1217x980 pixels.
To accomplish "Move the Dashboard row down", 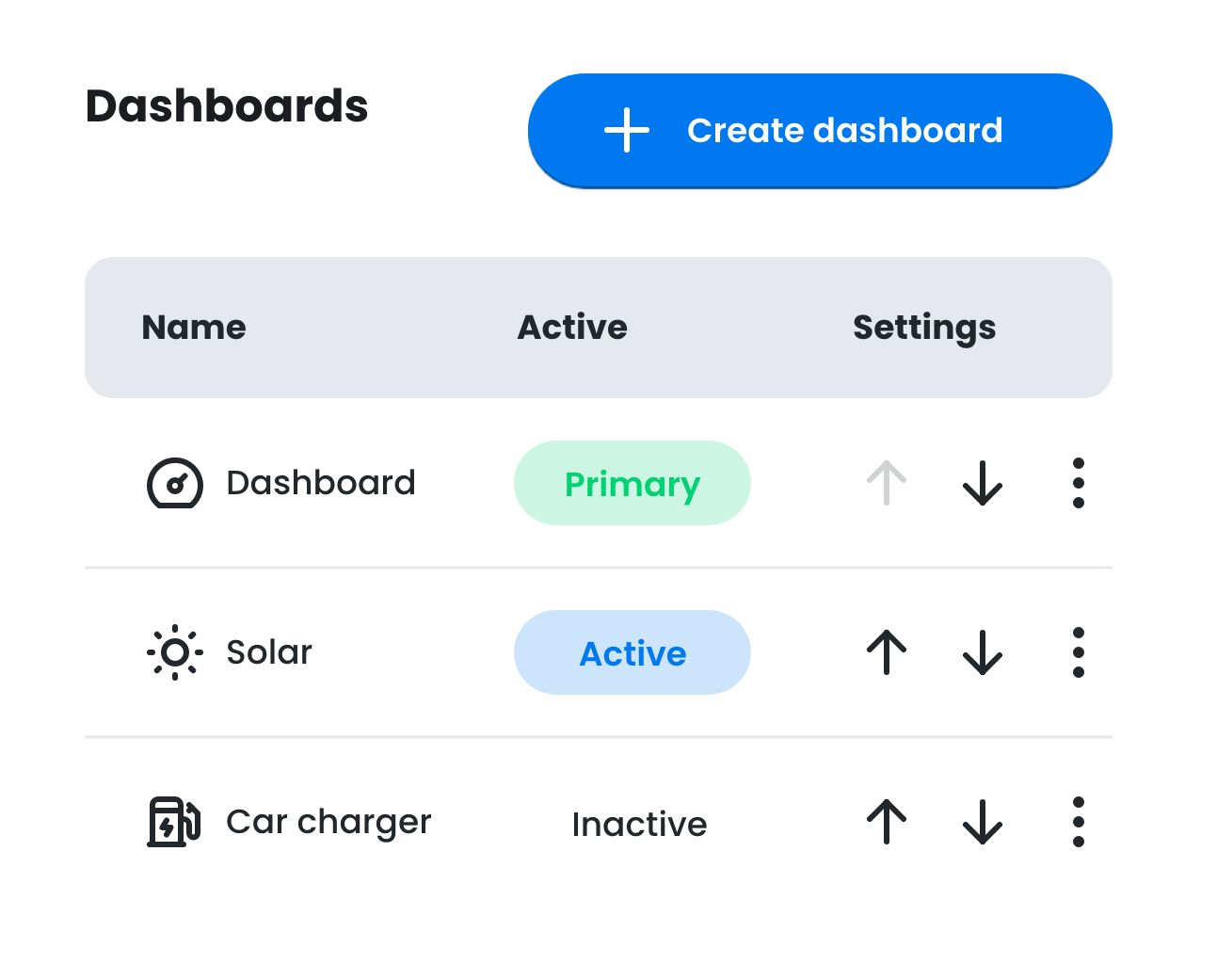I will point(982,483).
